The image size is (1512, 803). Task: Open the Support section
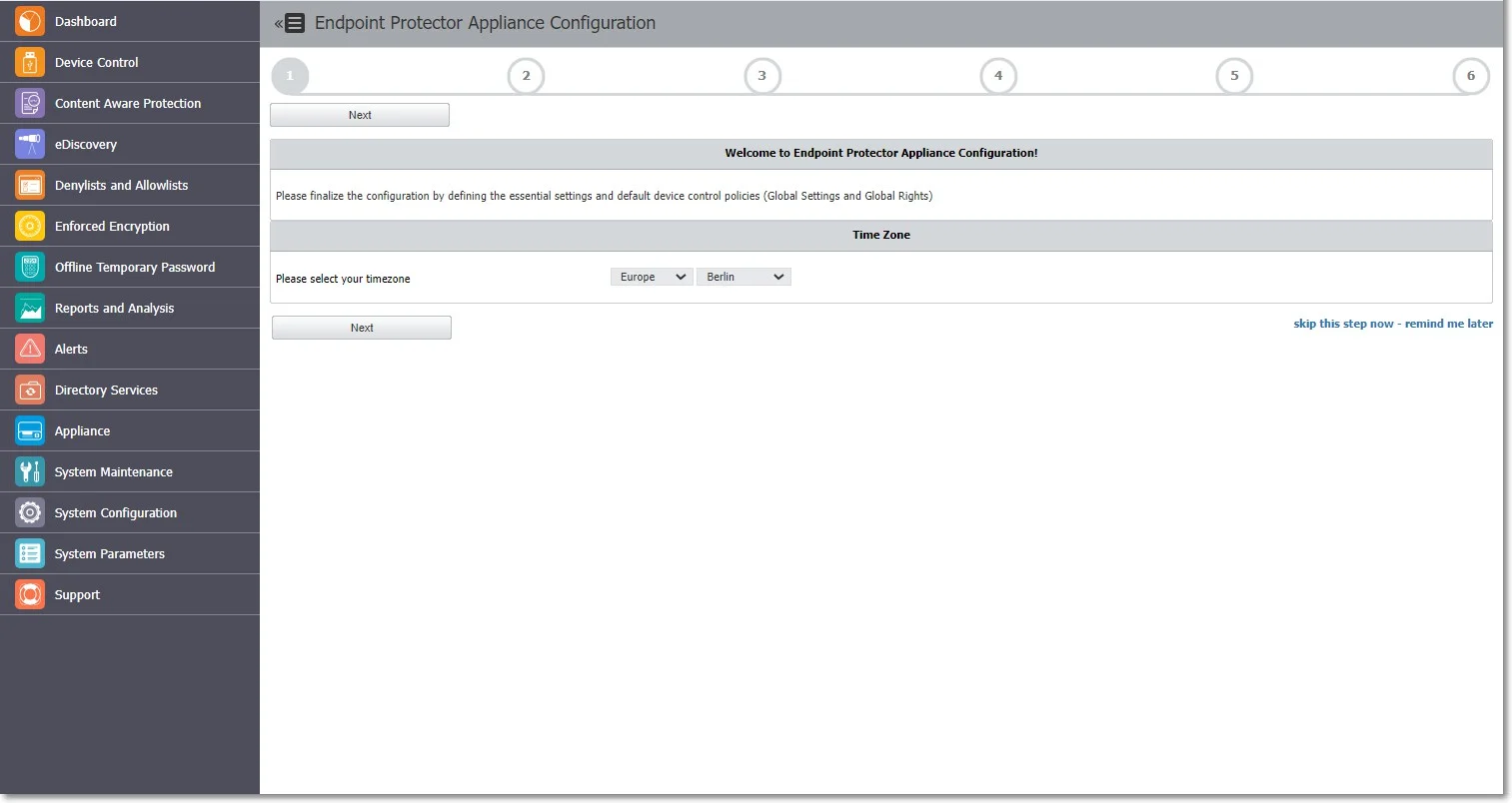(x=130, y=594)
